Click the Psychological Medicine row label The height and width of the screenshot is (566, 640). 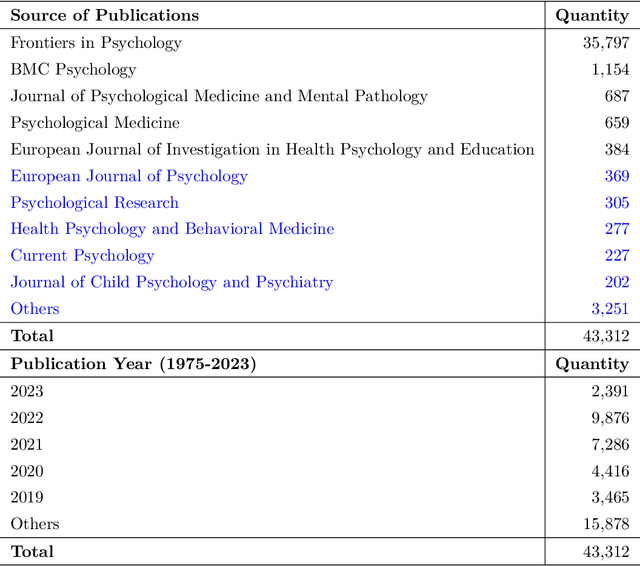(x=95, y=123)
